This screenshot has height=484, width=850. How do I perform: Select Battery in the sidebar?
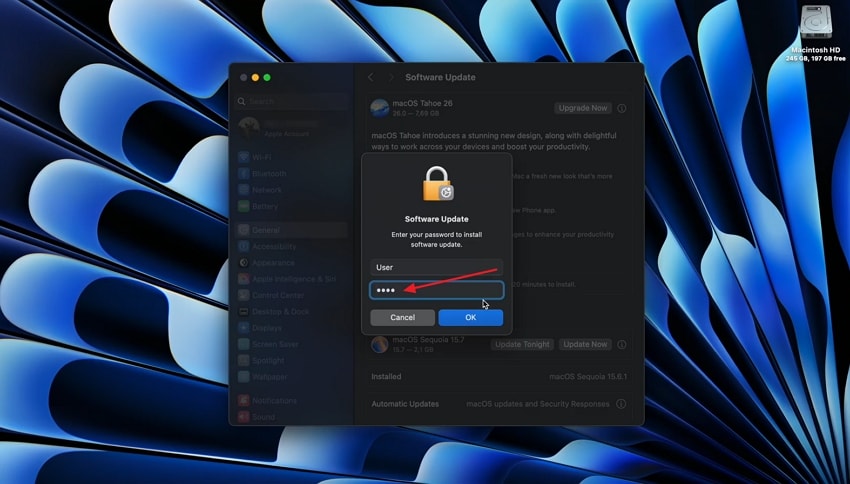[292, 206]
